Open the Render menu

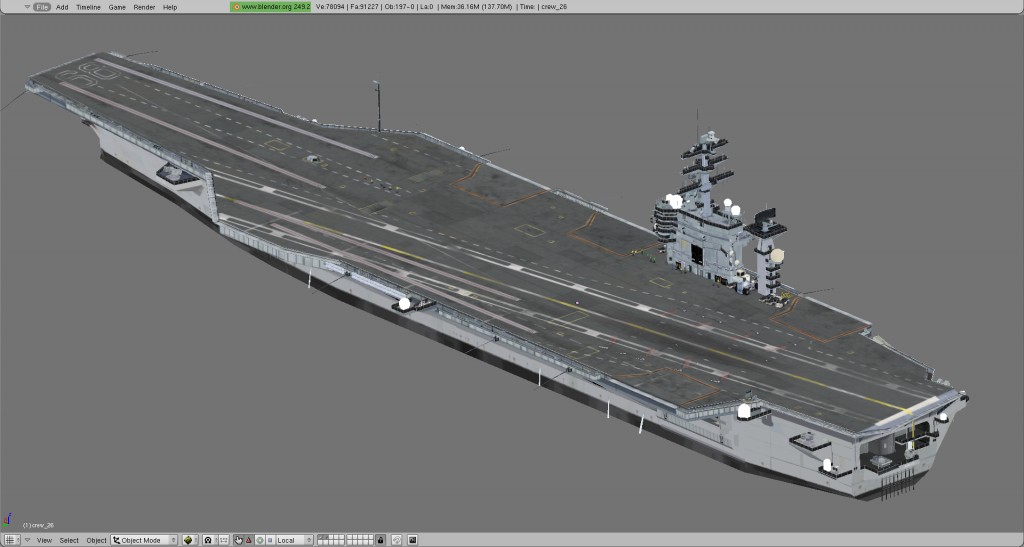(x=144, y=7)
